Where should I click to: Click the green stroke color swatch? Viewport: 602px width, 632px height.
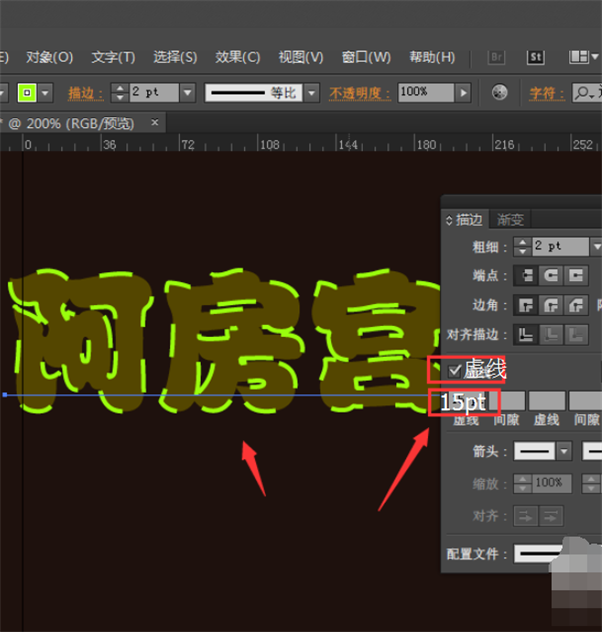27,93
